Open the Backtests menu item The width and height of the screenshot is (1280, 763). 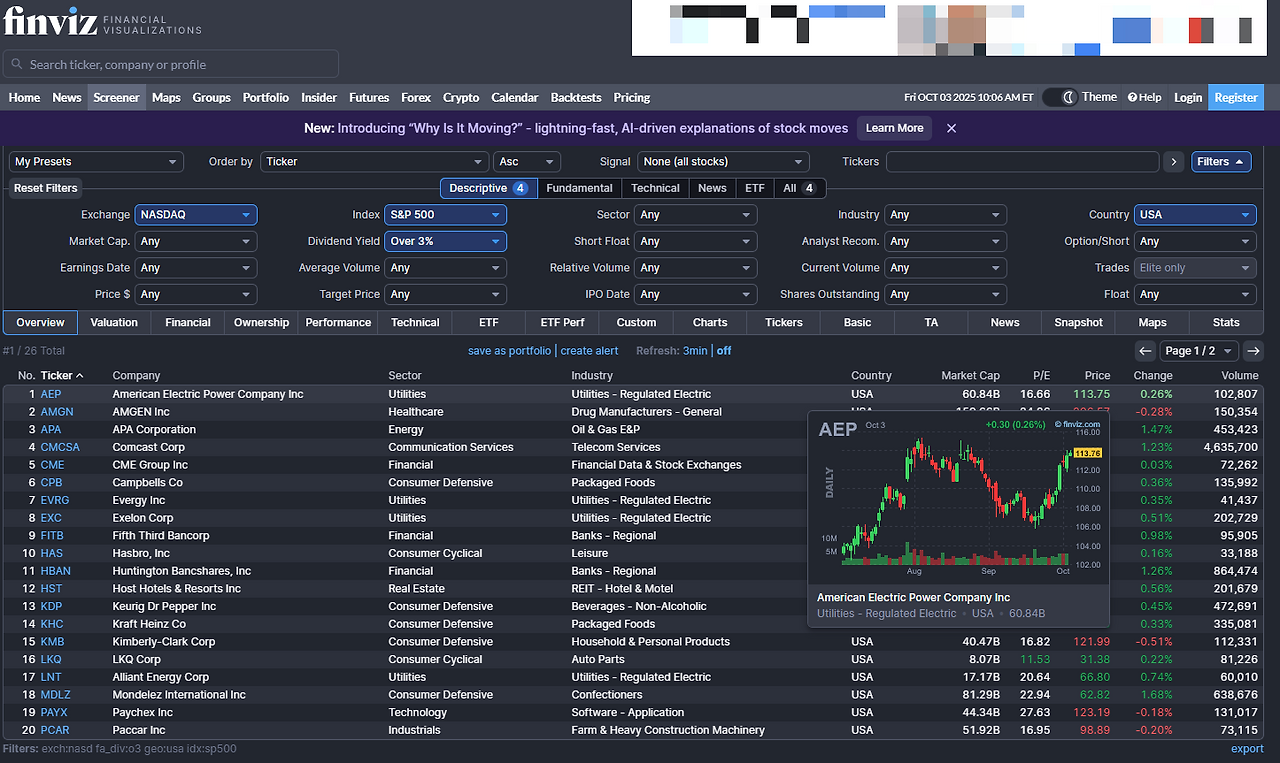[576, 97]
